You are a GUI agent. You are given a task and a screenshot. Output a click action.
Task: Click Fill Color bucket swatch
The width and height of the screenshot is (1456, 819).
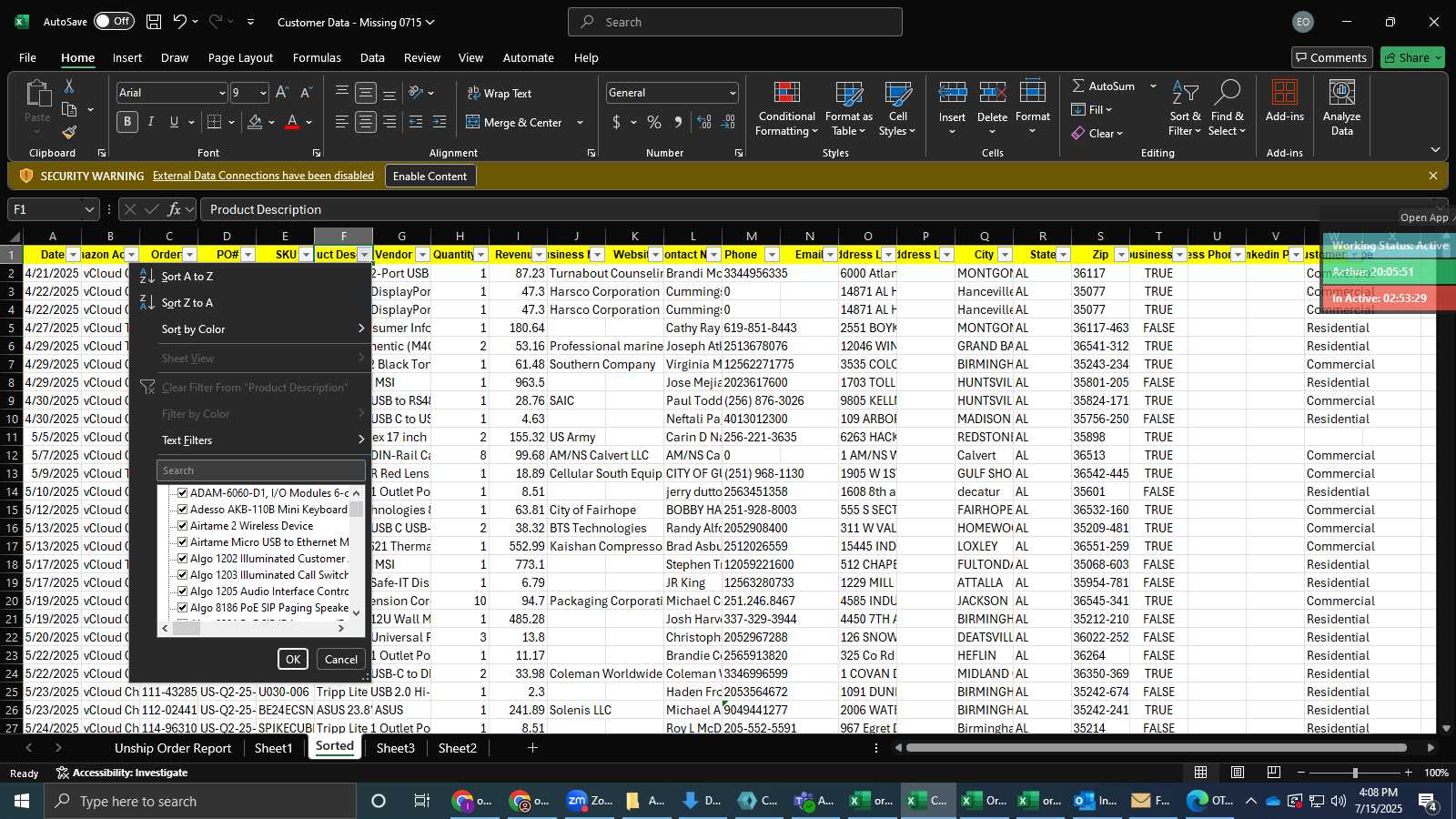pos(255,122)
